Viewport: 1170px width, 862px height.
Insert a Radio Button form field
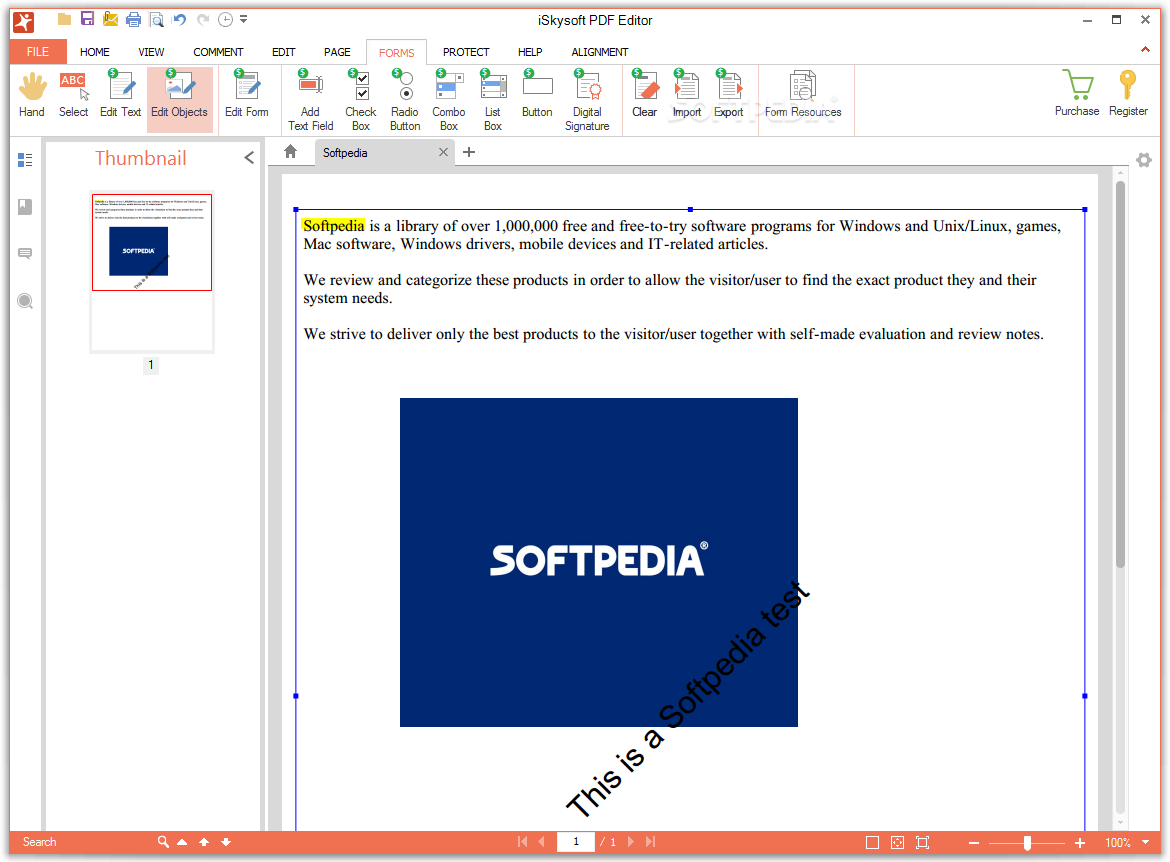tap(405, 101)
